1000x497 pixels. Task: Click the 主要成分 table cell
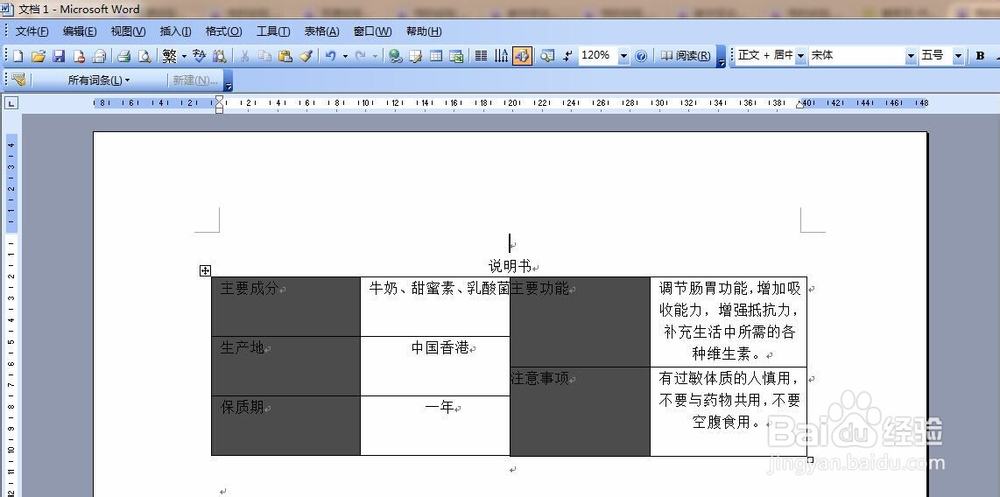(x=286, y=306)
